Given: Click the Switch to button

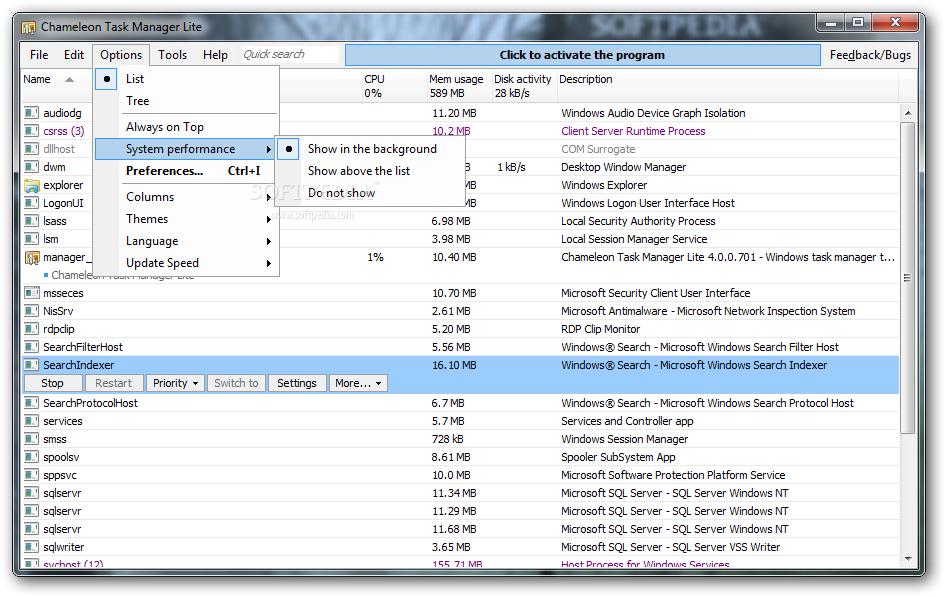Looking at the screenshot, I should pos(236,384).
